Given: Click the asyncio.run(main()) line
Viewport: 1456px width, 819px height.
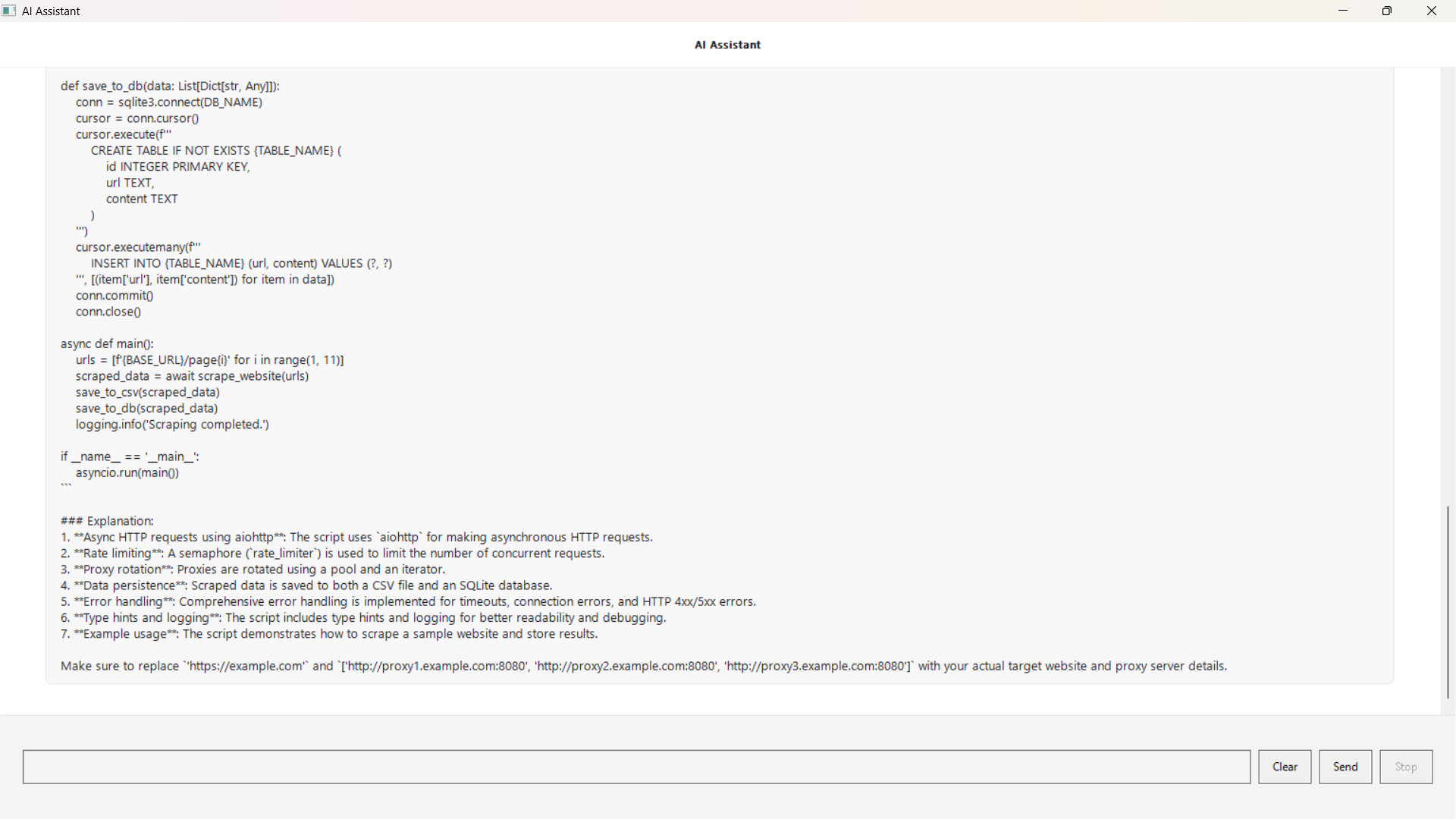Looking at the screenshot, I should click(127, 473).
